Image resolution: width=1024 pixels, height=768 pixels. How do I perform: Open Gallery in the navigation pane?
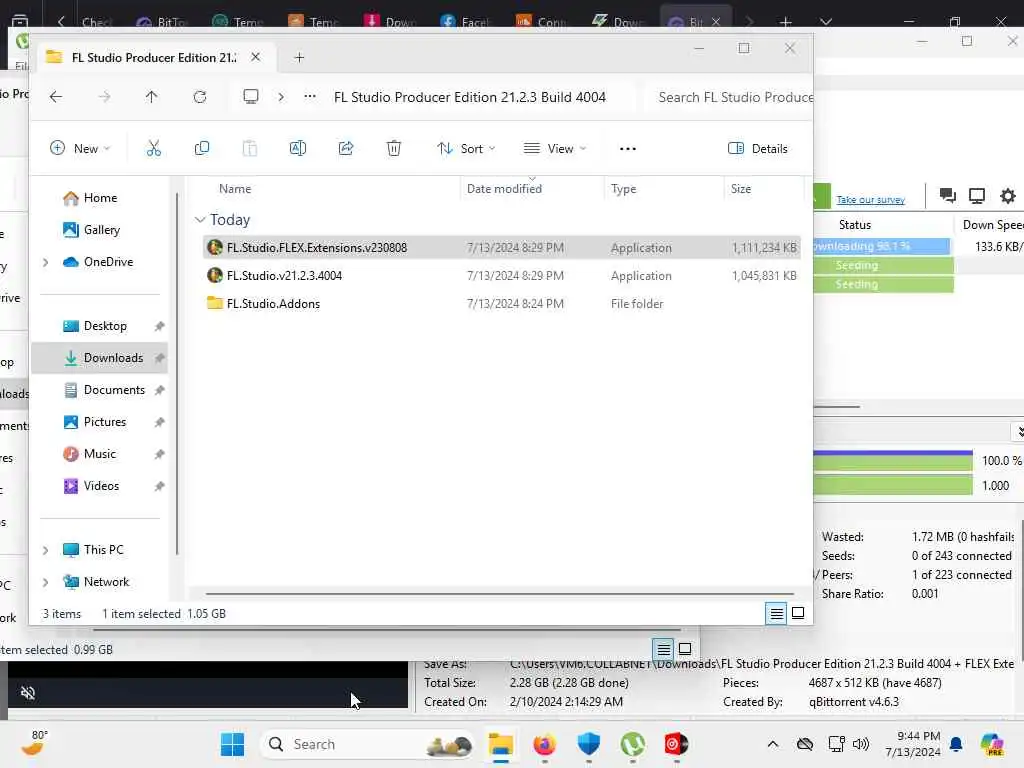tap(99, 230)
